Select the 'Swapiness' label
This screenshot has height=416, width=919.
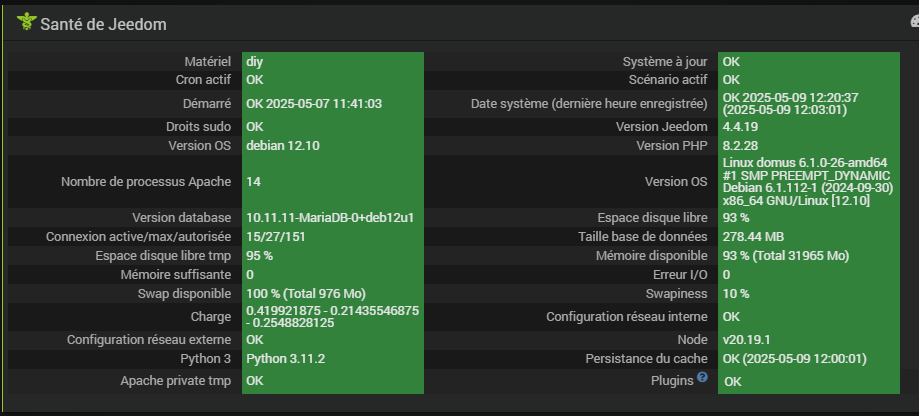click(676, 293)
